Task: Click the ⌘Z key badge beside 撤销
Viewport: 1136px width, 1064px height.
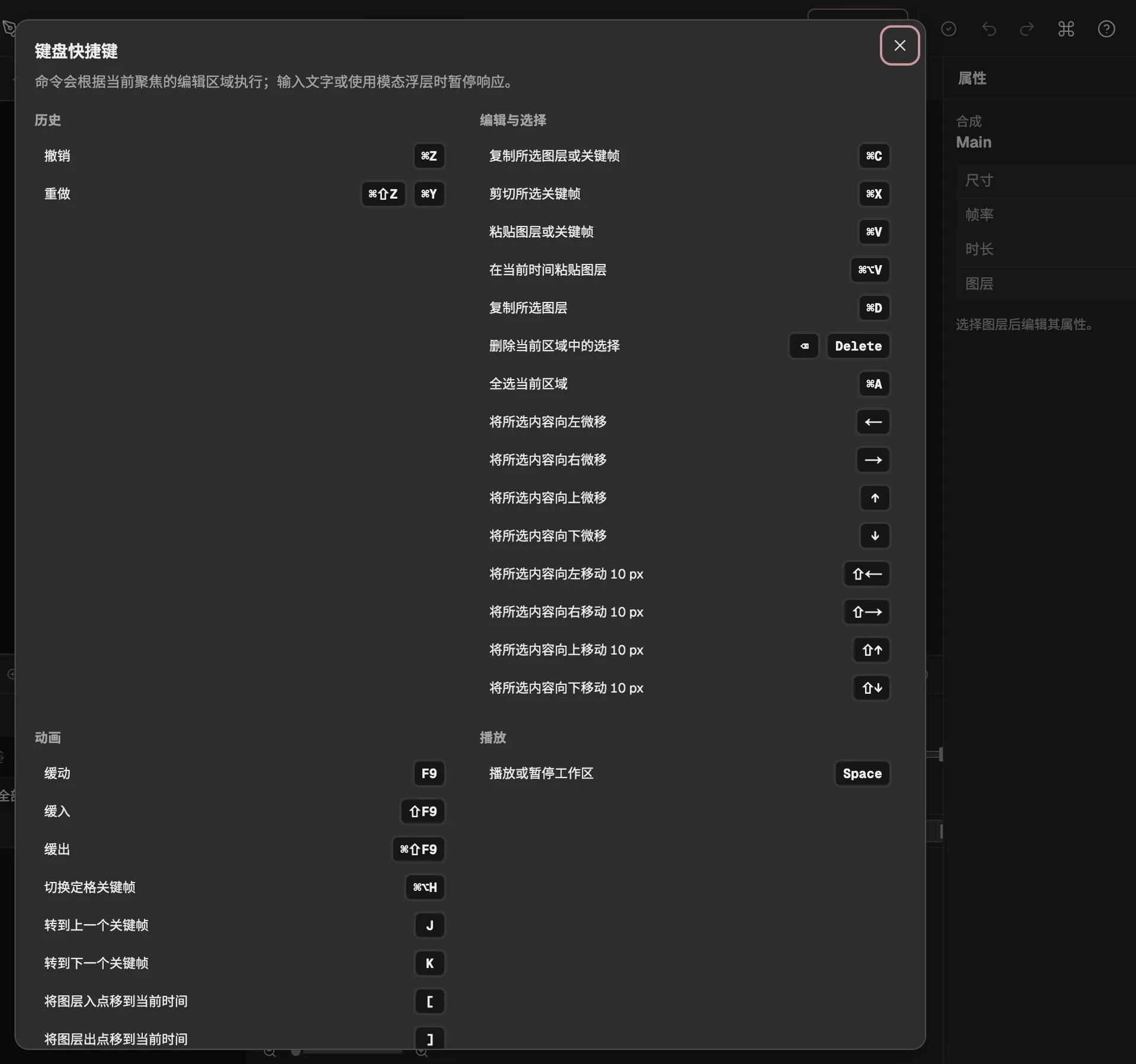Action: point(429,156)
